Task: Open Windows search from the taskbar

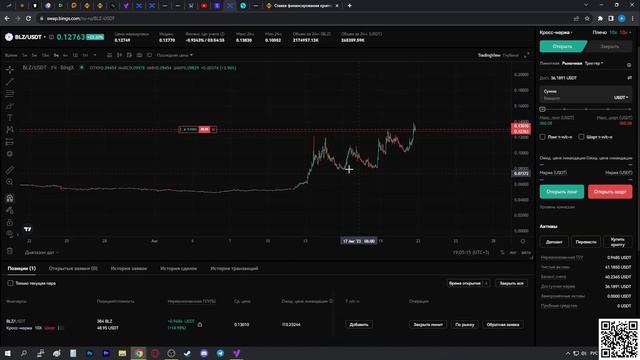Action: point(24,353)
